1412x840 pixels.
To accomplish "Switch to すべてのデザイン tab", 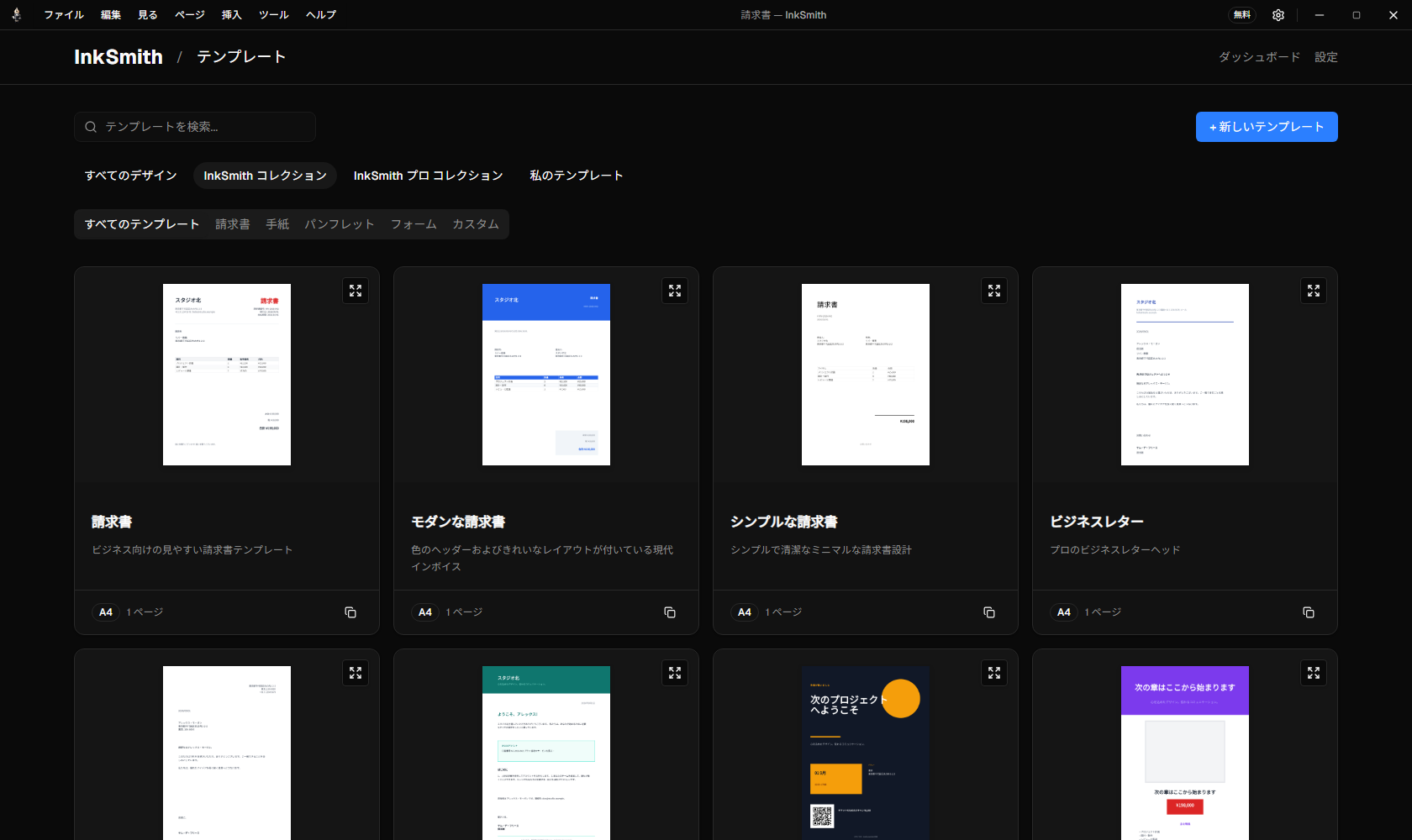I will (131, 176).
